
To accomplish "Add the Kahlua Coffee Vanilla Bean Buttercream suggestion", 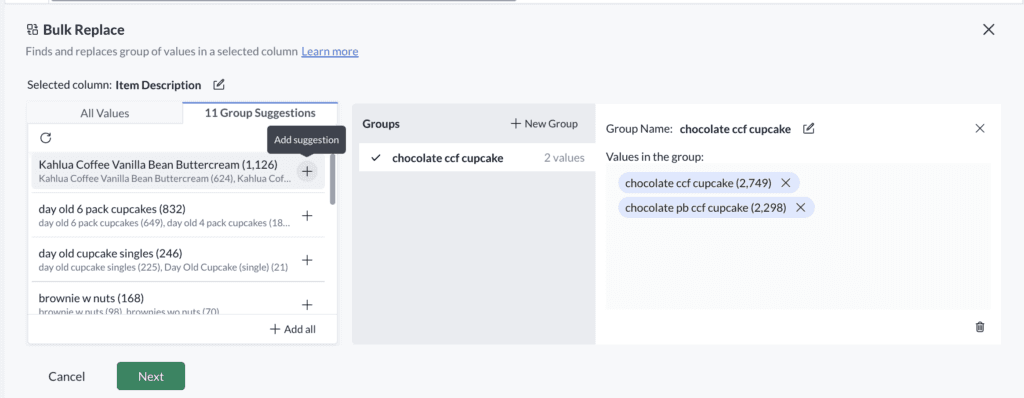I will tap(307, 171).
